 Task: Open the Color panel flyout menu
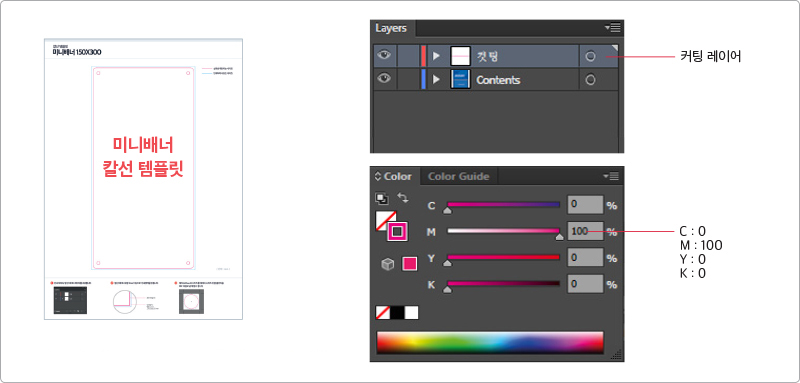coord(611,176)
